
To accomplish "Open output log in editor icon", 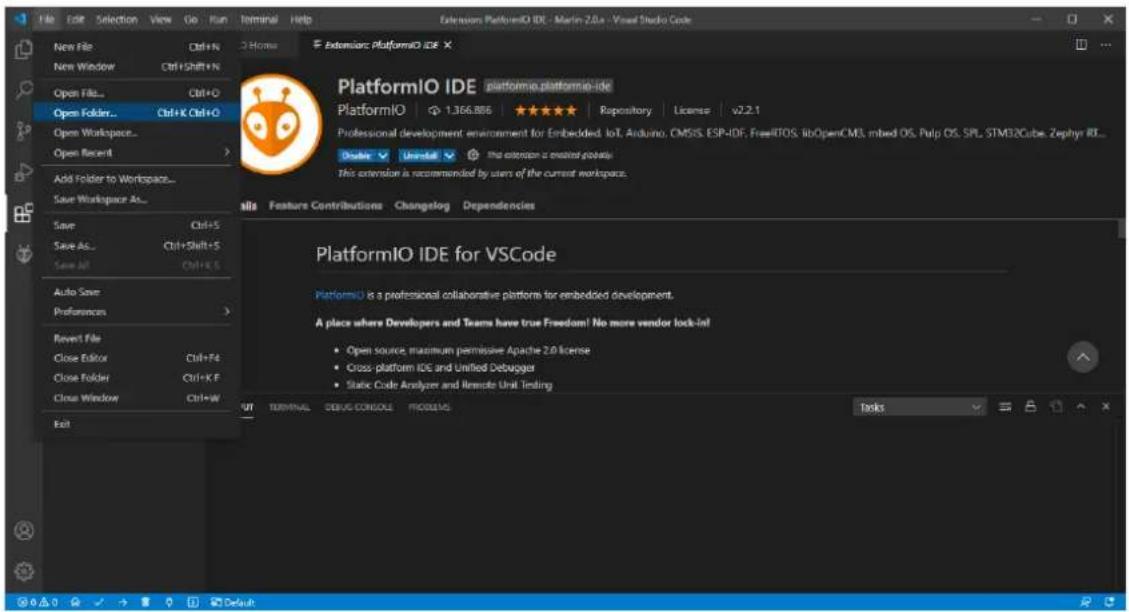I will pyautogui.click(x=1056, y=407).
